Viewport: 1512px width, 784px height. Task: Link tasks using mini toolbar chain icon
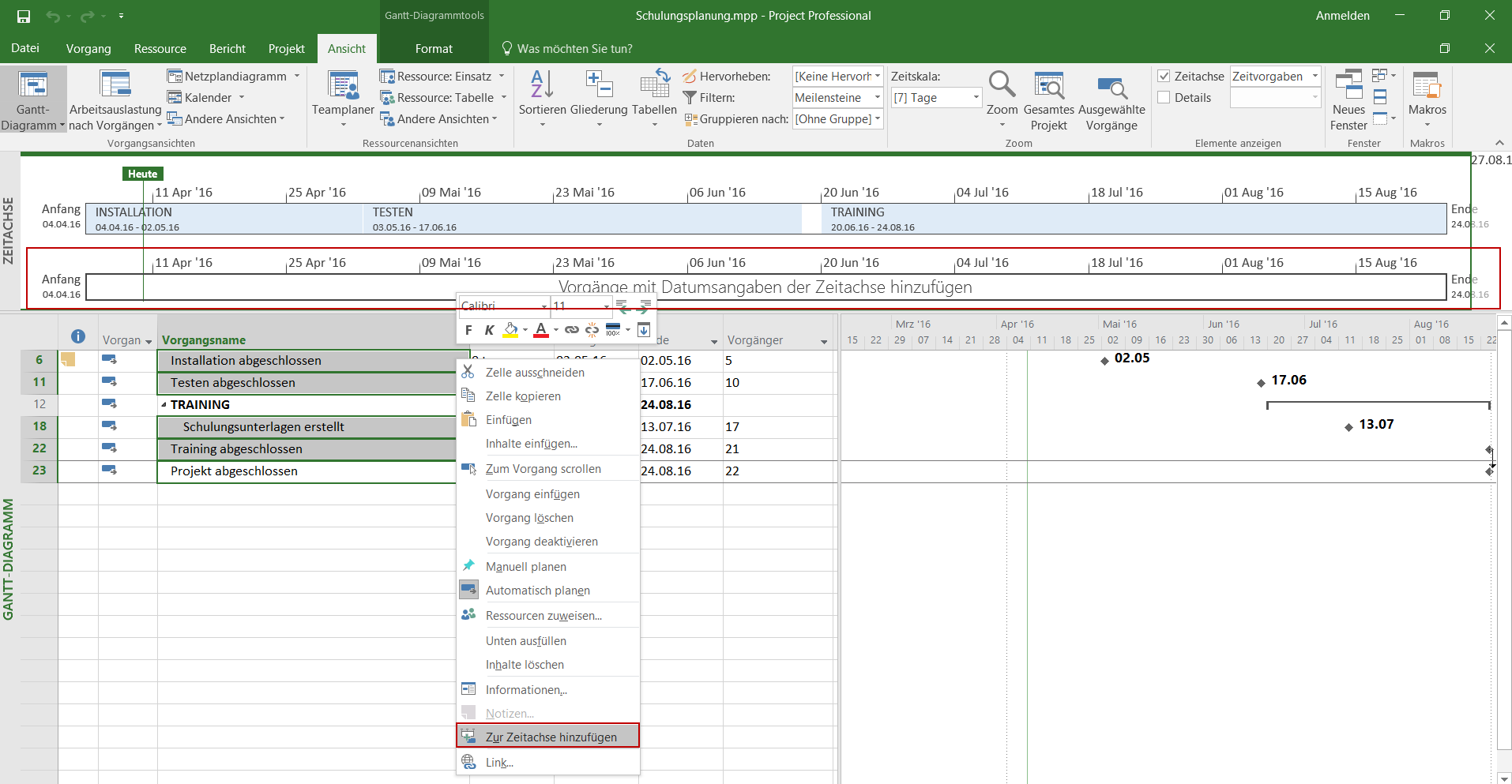pos(571,330)
